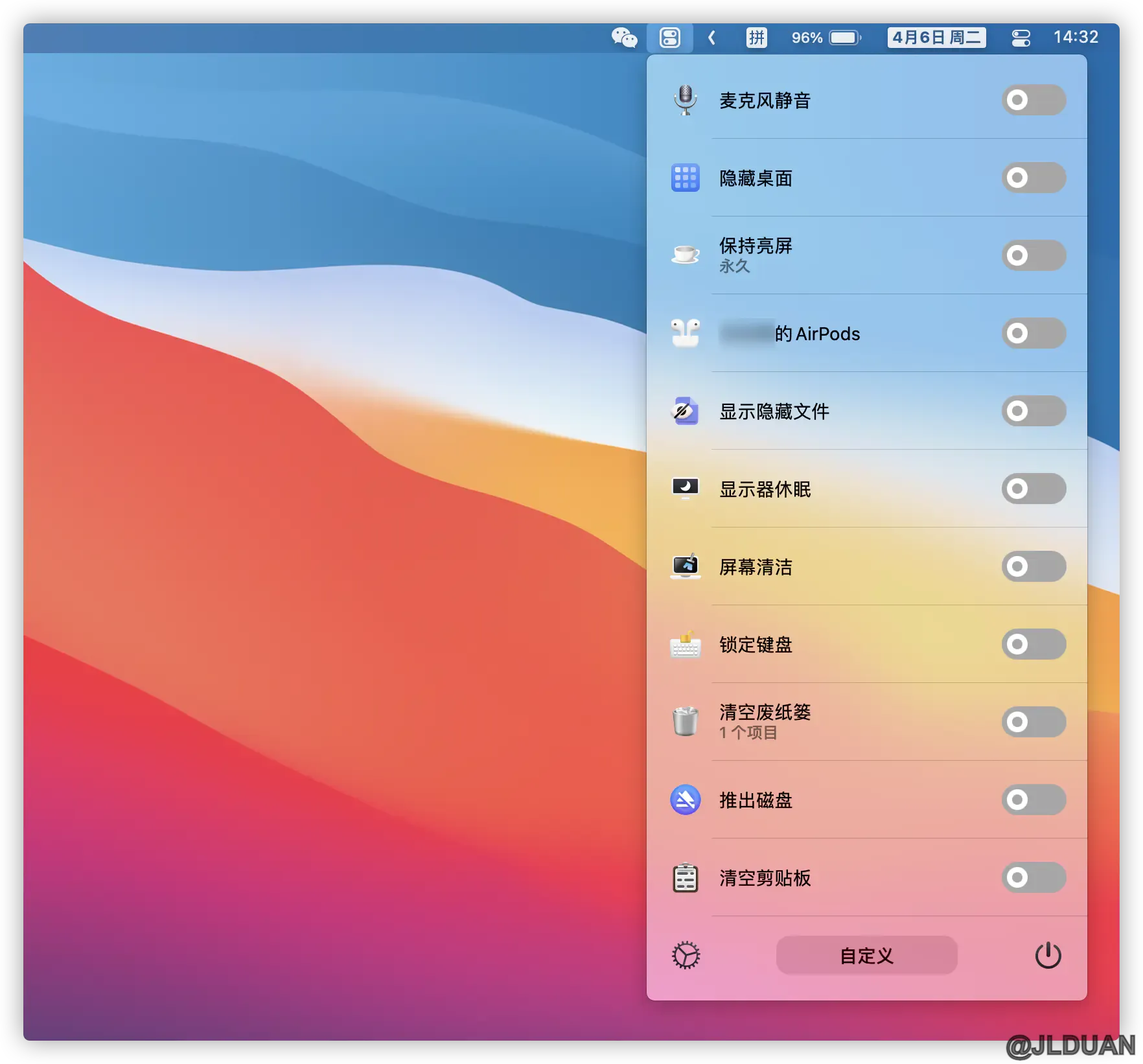The width and height of the screenshot is (1143, 1064).
Task: Click the eject disk icon
Action: [x=686, y=800]
